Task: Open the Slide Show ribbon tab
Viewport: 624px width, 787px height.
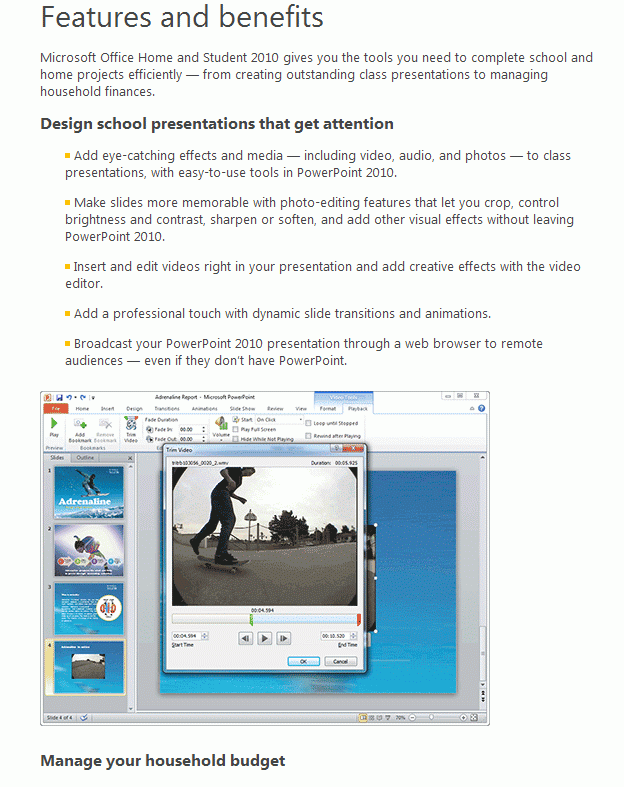Action: point(242,409)
